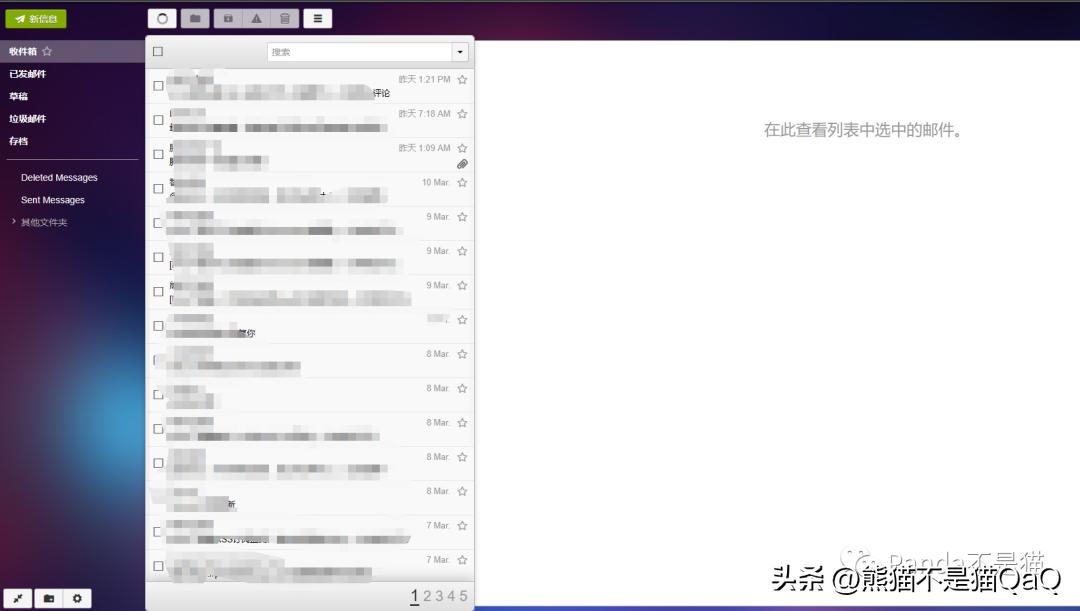
Task: Click the collapse sidebar arrows icon
Action: point(17,598)
